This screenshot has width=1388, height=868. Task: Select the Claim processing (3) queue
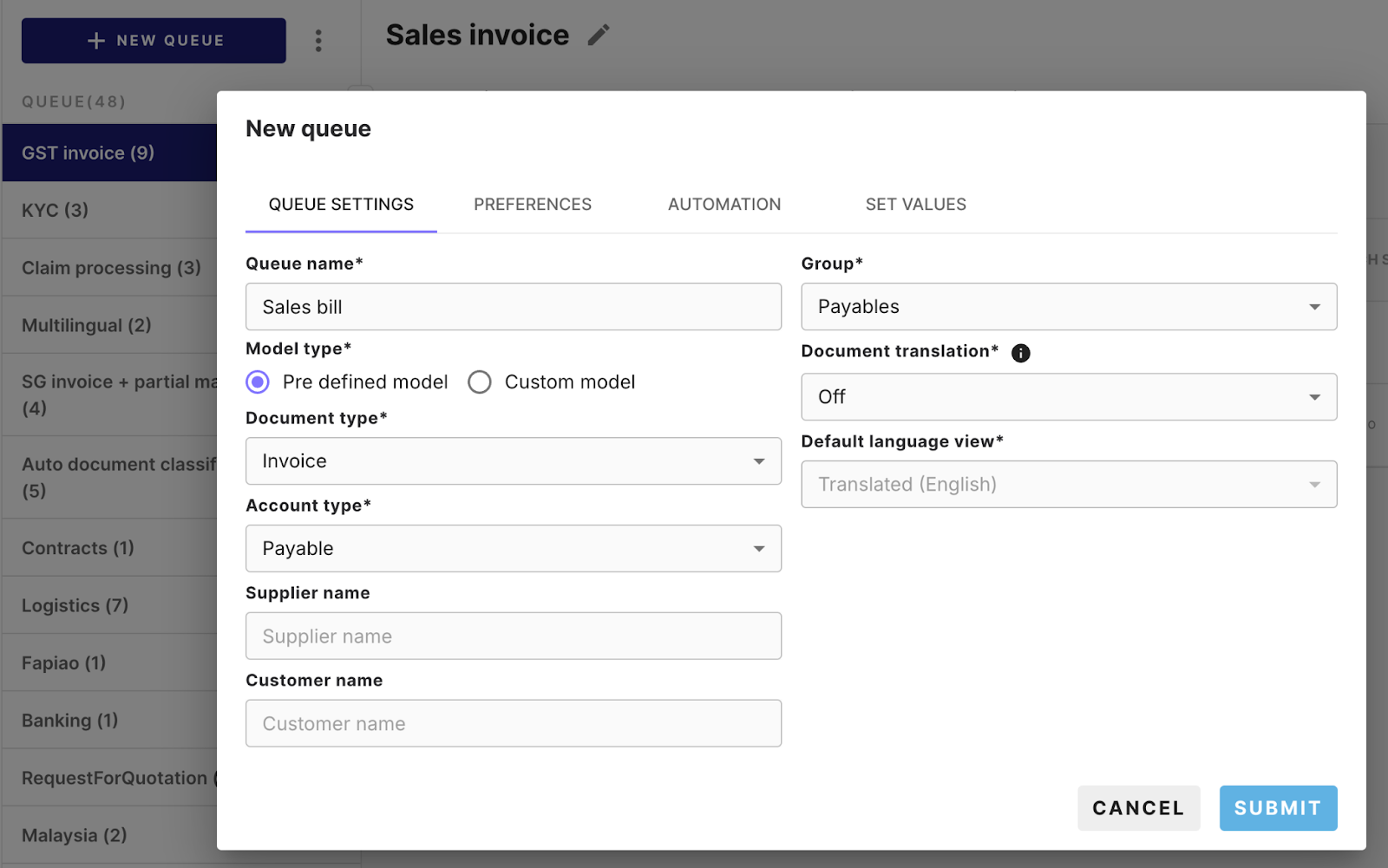110,267
